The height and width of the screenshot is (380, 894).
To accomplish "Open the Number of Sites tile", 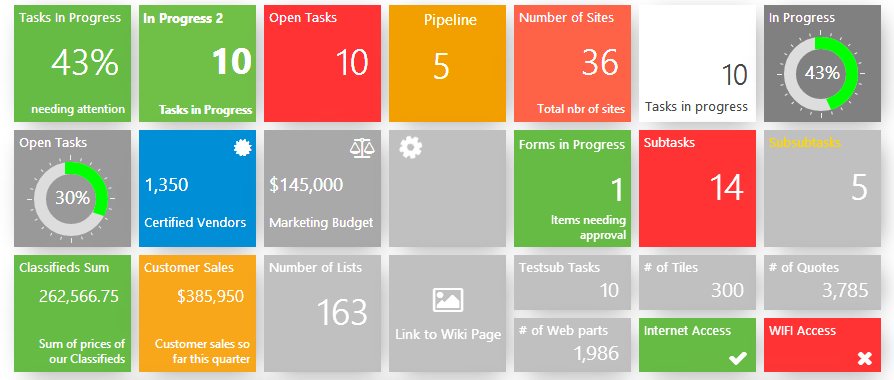I will pos(572,63).
